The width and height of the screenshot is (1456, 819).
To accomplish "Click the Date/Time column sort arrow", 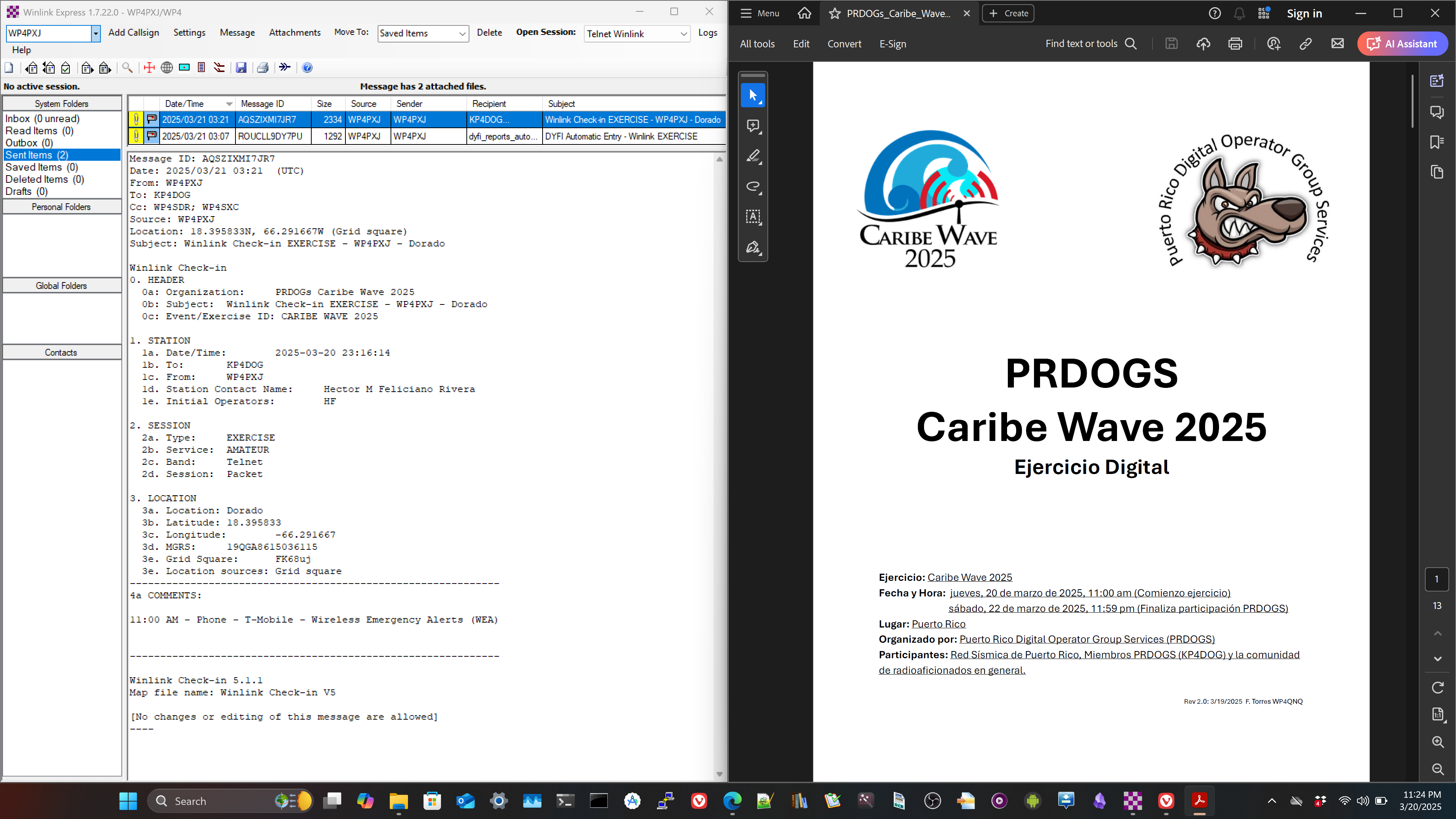I will [x=229, y=104].
